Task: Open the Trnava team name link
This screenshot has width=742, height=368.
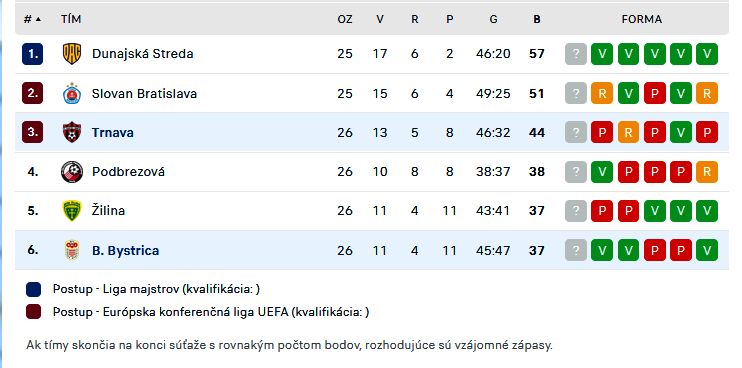Action: (x=113, y=133)
